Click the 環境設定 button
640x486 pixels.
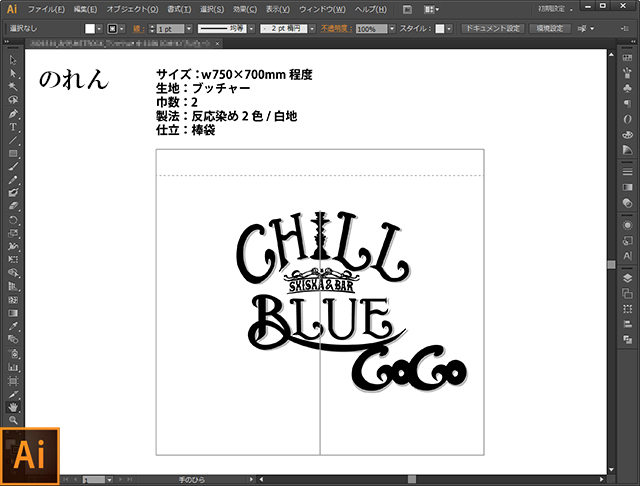click(x=551, y=29)
